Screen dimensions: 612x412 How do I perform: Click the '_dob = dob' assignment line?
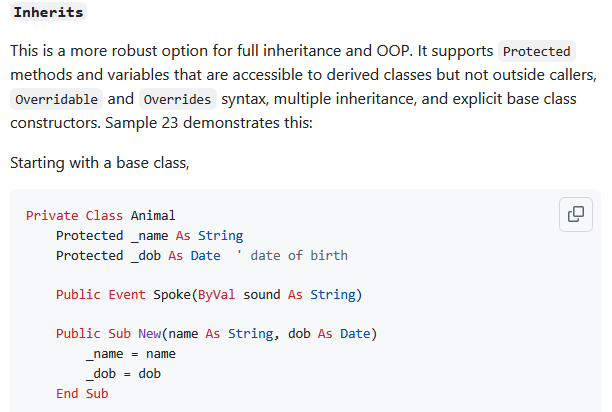coord(108,373)
